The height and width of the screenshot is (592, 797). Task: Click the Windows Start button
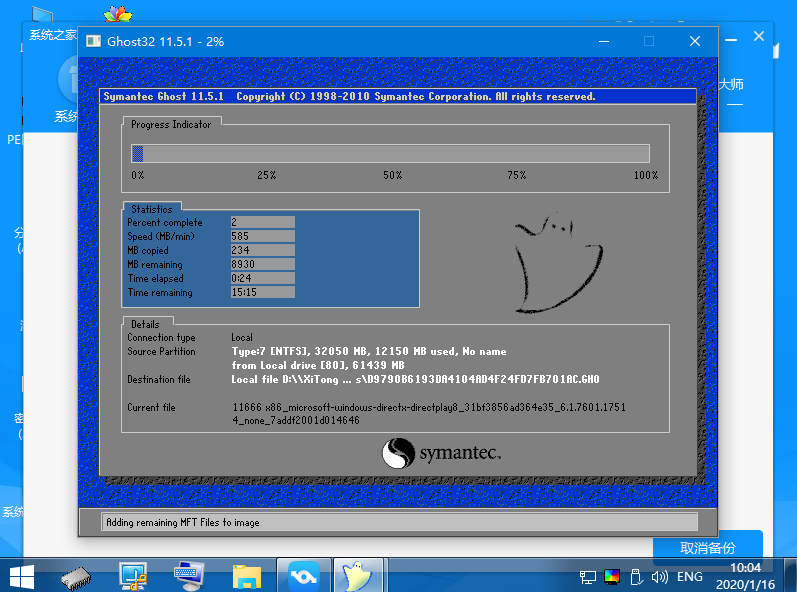click(21, 575)
